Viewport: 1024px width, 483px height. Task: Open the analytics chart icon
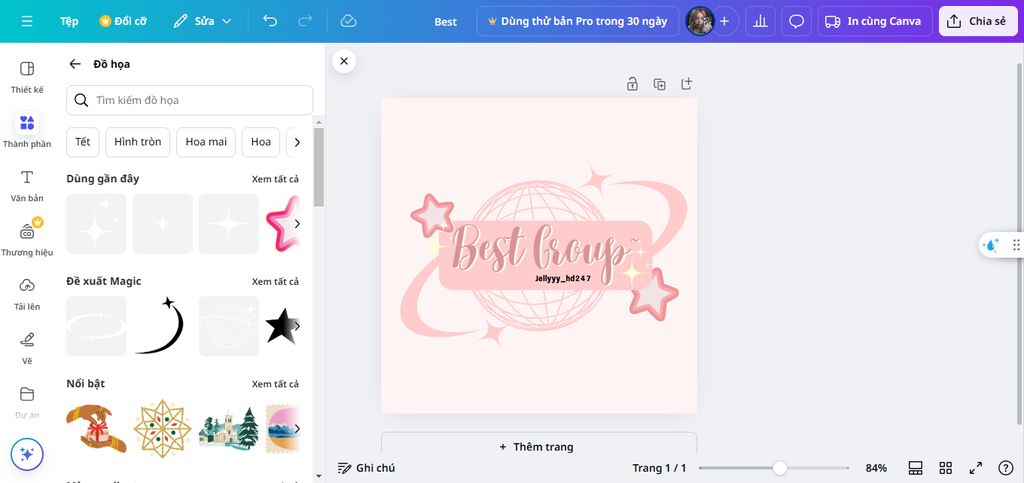(760, 21)
